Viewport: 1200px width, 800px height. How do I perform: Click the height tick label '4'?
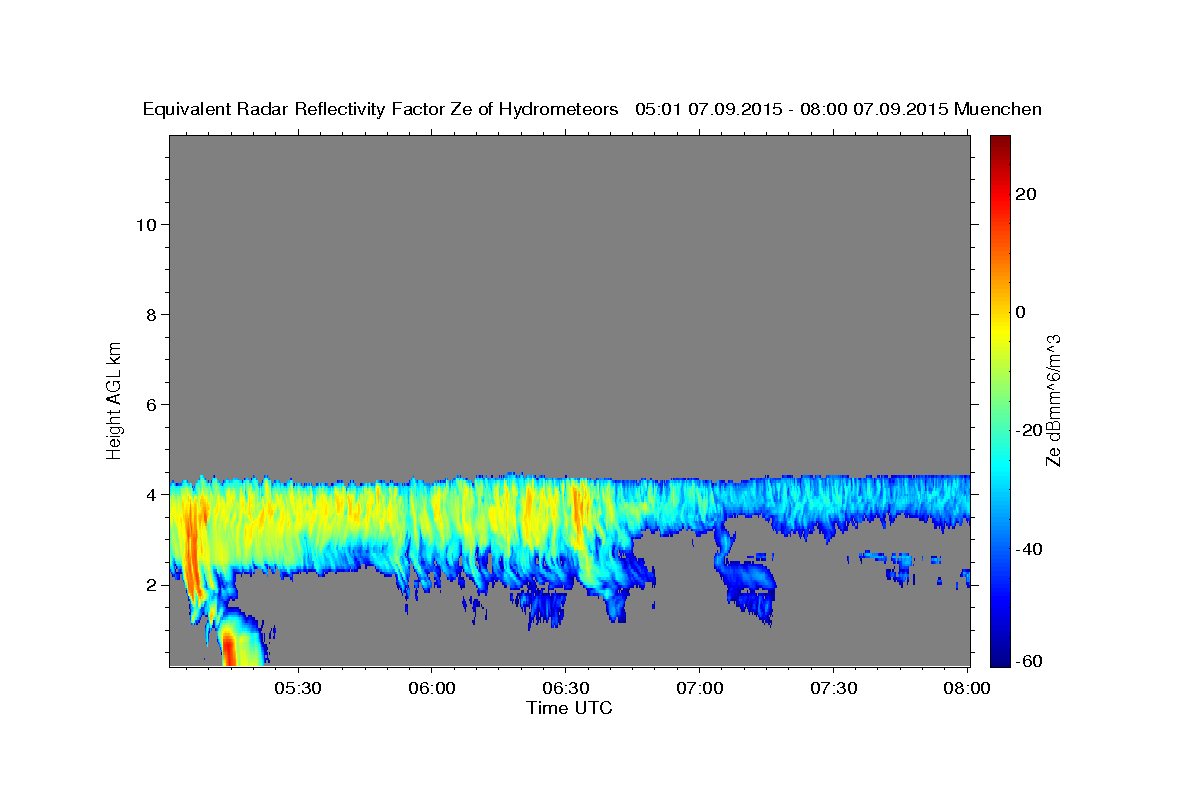pos(150,495)
